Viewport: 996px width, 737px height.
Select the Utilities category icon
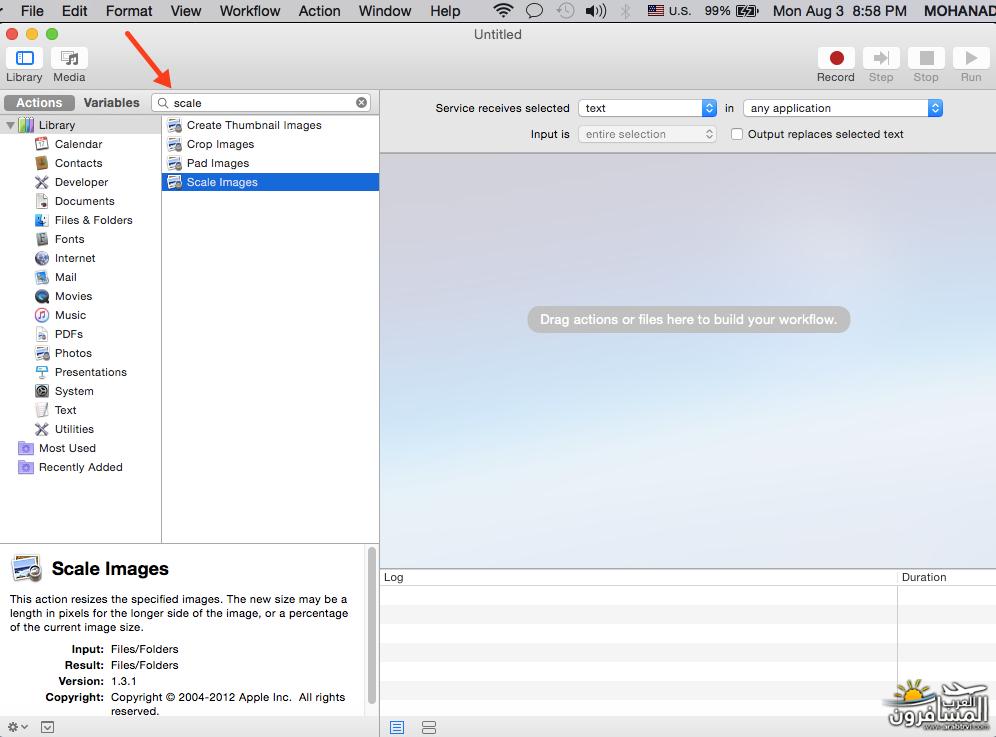pyautogui.click(x=42, y=429)
